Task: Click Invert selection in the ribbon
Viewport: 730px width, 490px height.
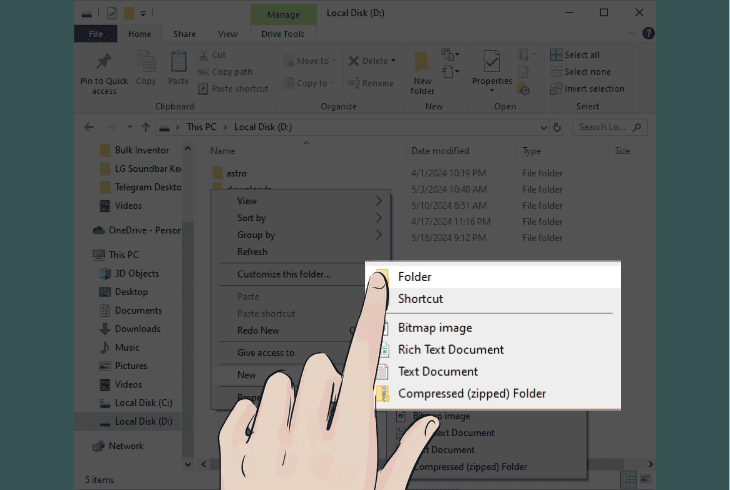Action: click(587, 88)
